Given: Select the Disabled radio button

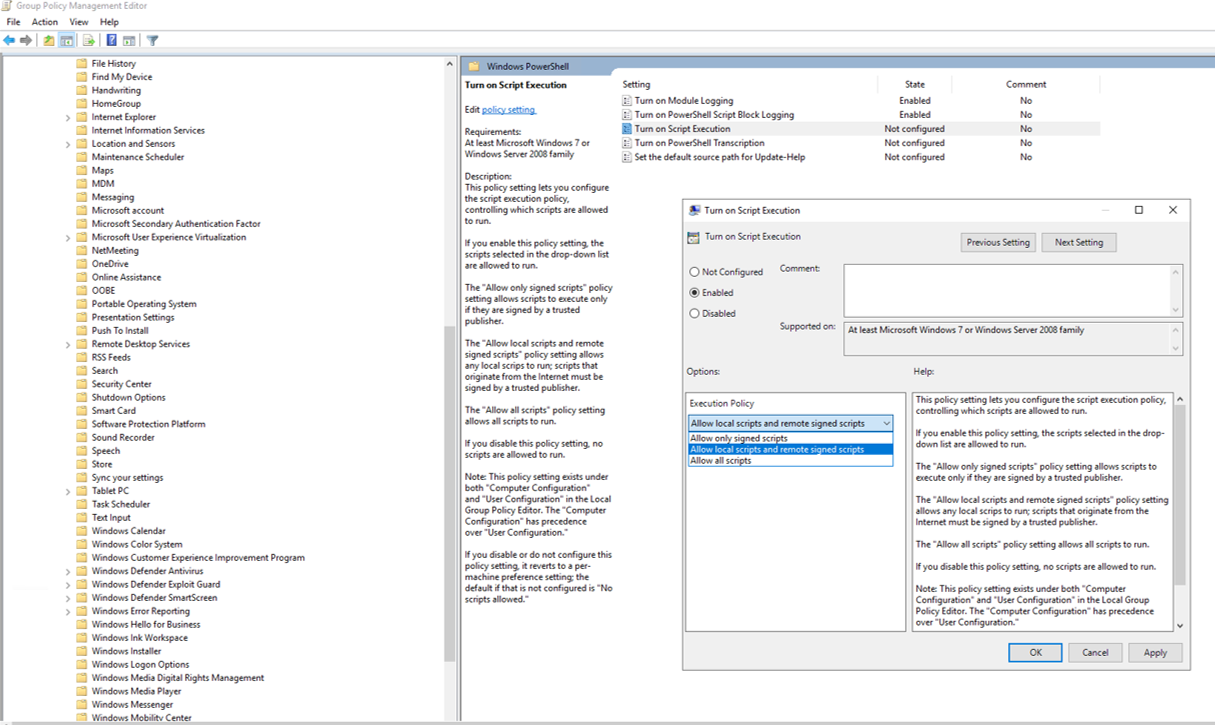Looking at the screenshot, I should pyautogui.click(x=695, y=314).
